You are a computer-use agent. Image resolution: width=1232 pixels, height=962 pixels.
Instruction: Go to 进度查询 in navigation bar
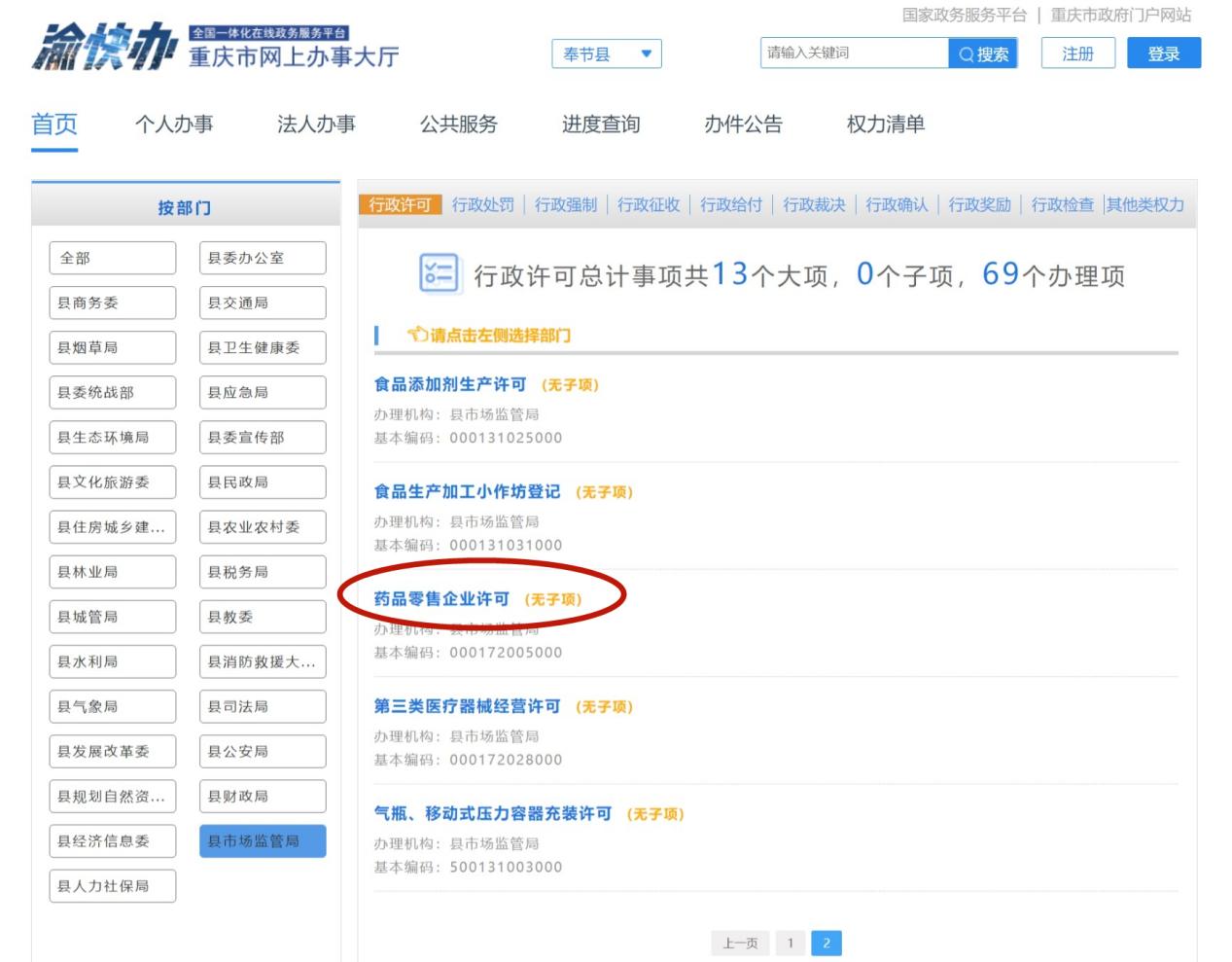tap(600, 125)
